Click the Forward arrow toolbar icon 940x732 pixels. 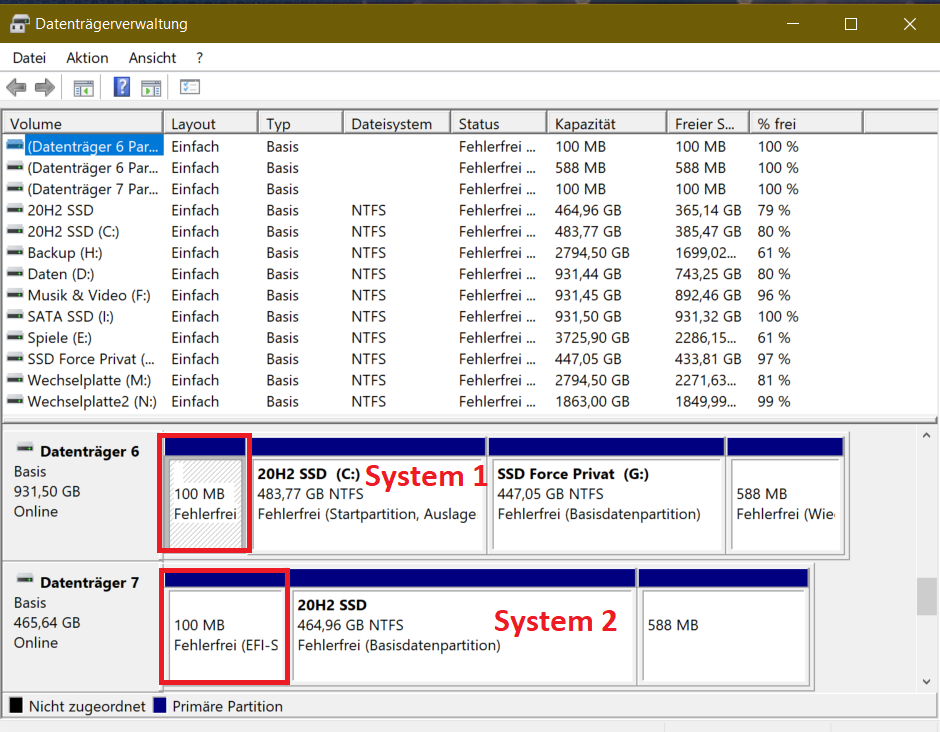[x=45, y=88]
